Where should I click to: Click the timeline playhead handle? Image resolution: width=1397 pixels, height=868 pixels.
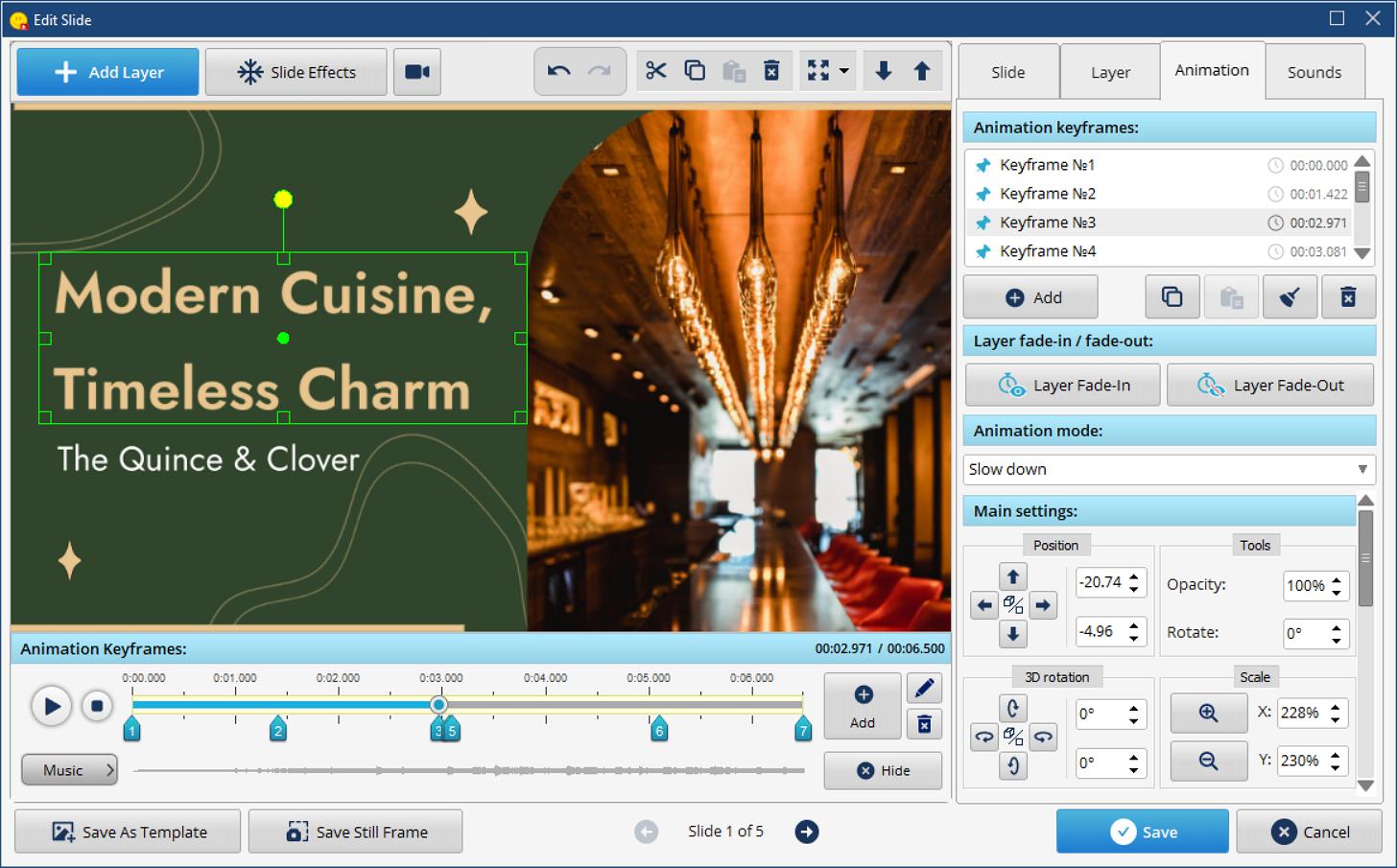[438, 705]
